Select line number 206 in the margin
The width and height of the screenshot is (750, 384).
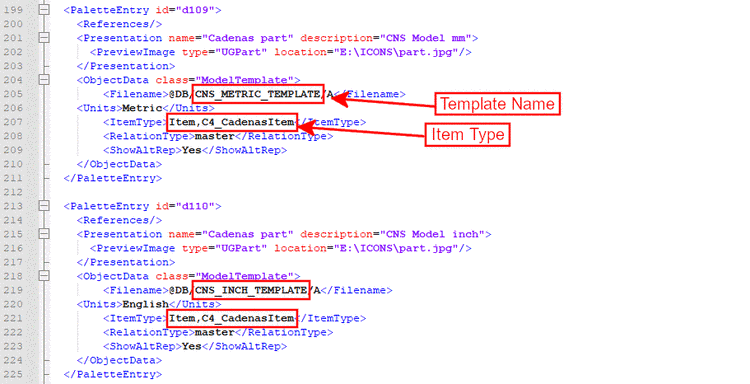click(x=13, y=108)
